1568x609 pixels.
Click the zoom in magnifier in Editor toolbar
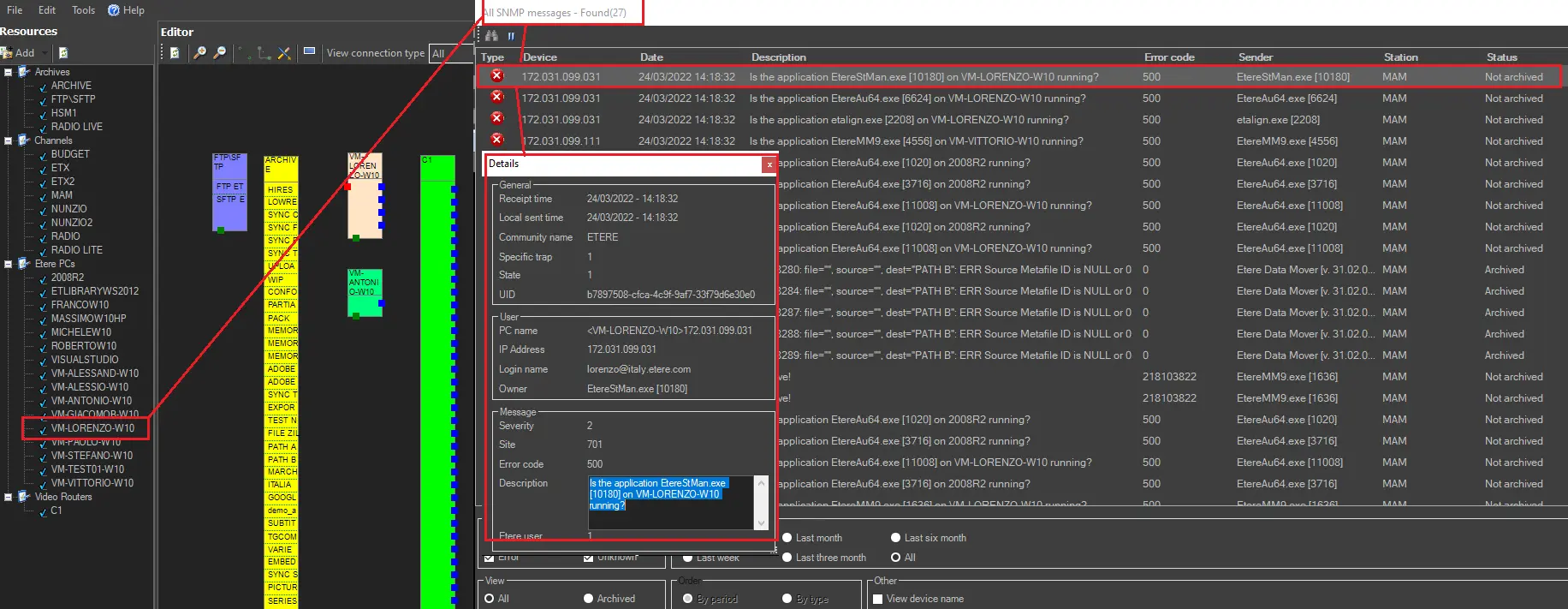[199, 53]
